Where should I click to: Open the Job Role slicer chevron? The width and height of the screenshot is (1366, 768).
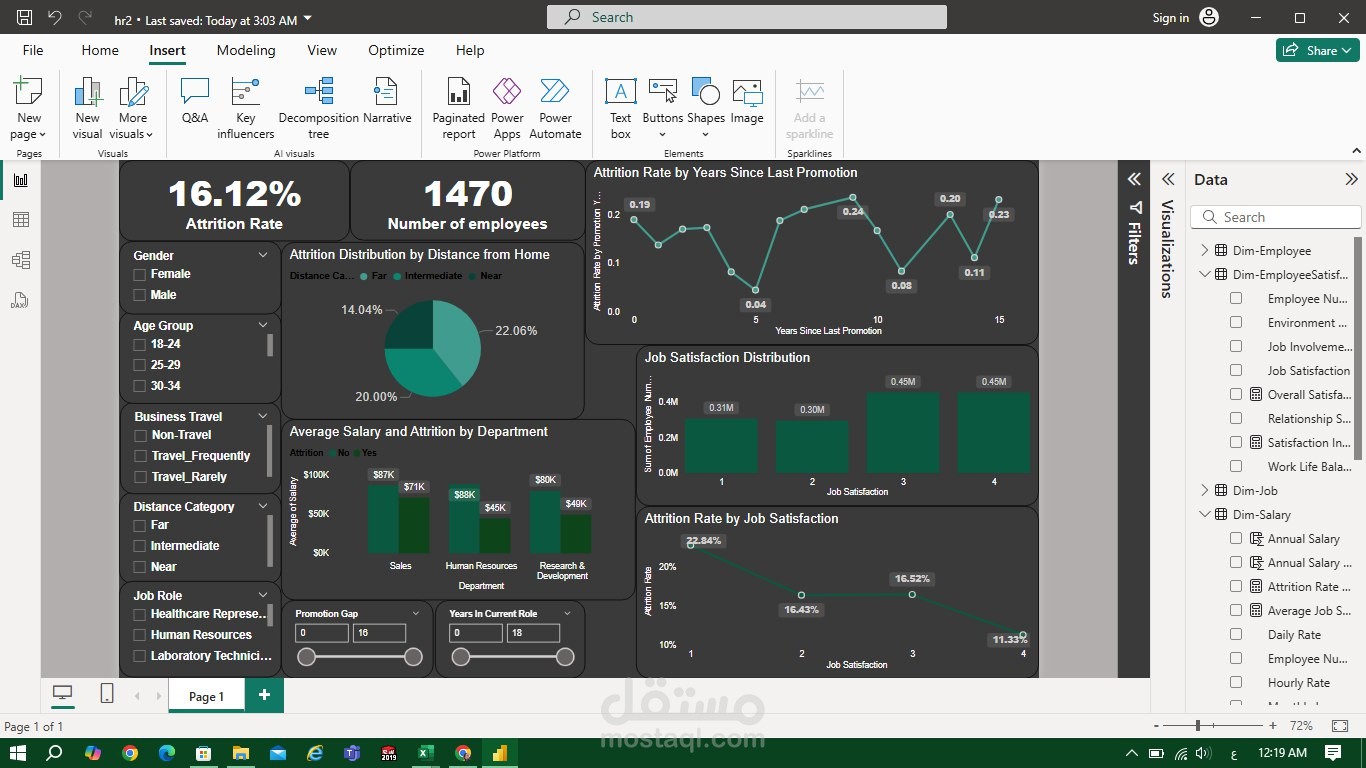(x=263, y=595)
